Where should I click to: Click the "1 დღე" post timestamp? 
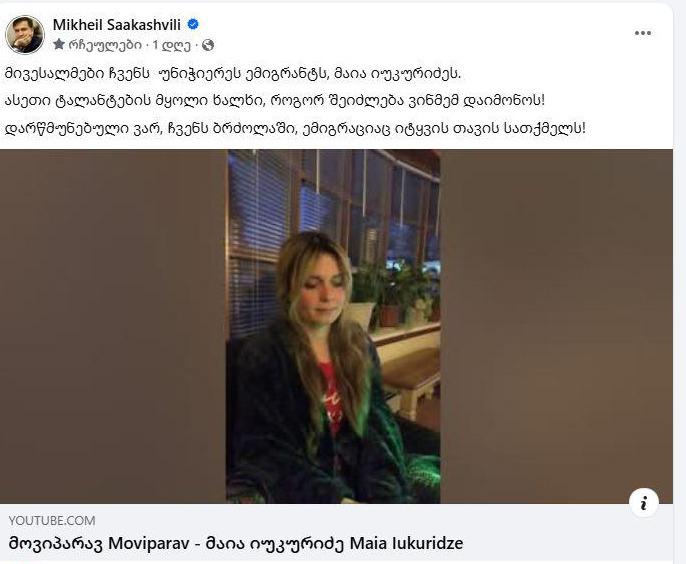172,45
